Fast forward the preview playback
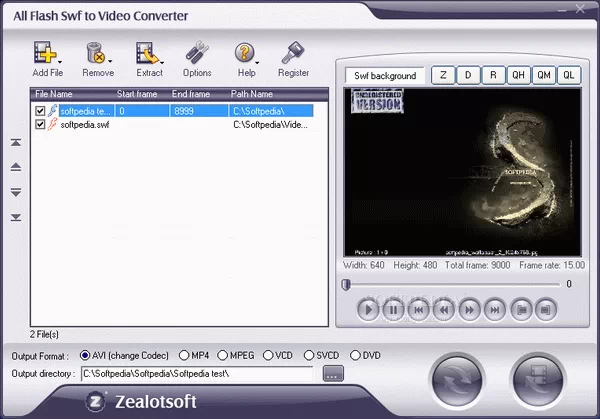Viewport: 600px width, 419px height. pos(470,310)
